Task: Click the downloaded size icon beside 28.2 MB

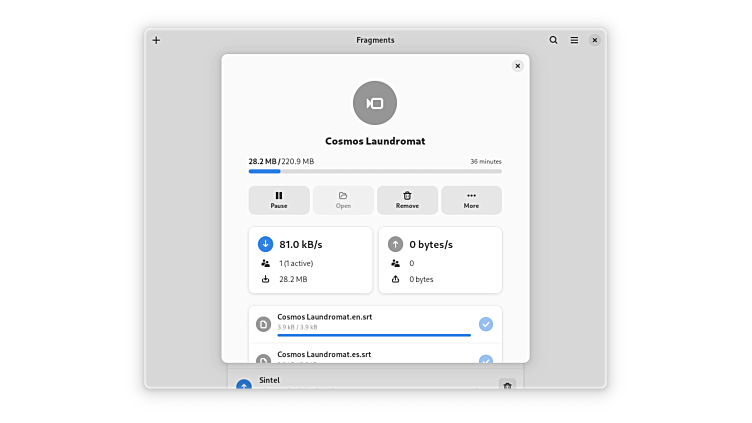Action: click(266, 279)
